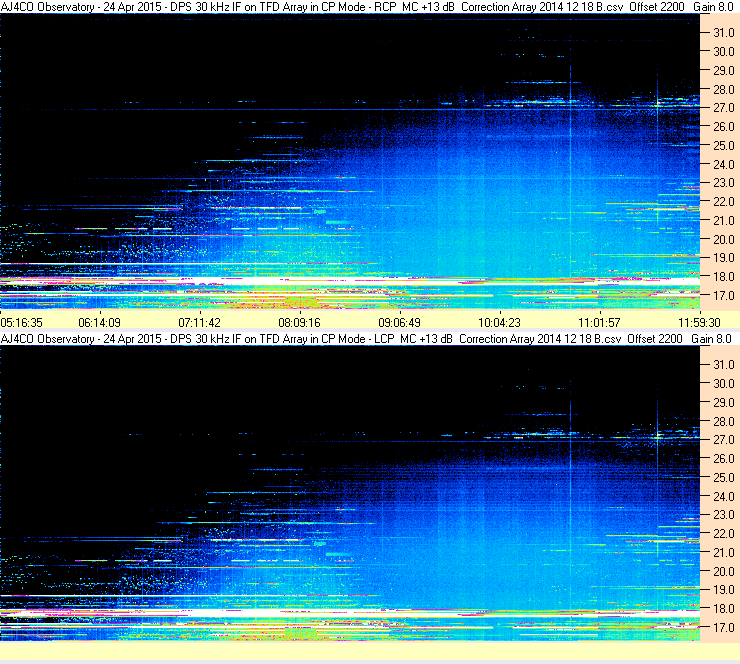Click the 11:01:57 time axis label
The width and height of the screenshot is (740, 664).
(x=600, y=323)
